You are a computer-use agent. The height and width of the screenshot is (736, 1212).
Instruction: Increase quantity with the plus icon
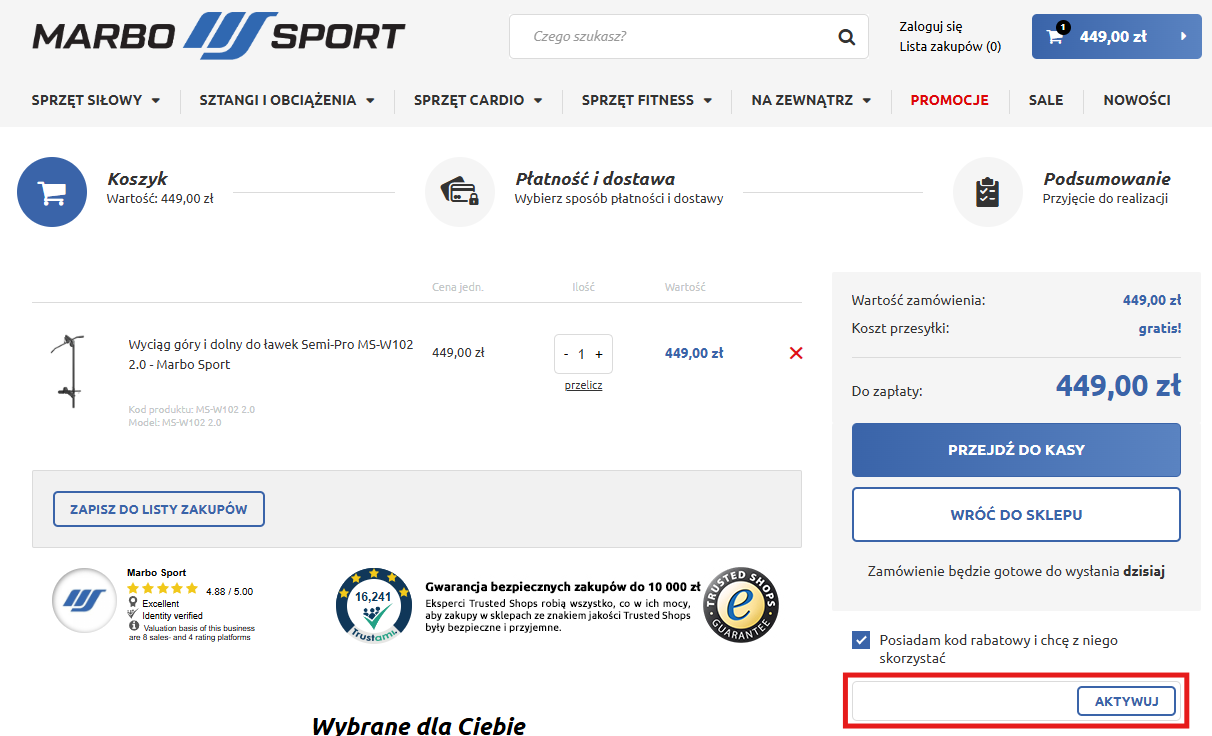(x=598, y=353)
